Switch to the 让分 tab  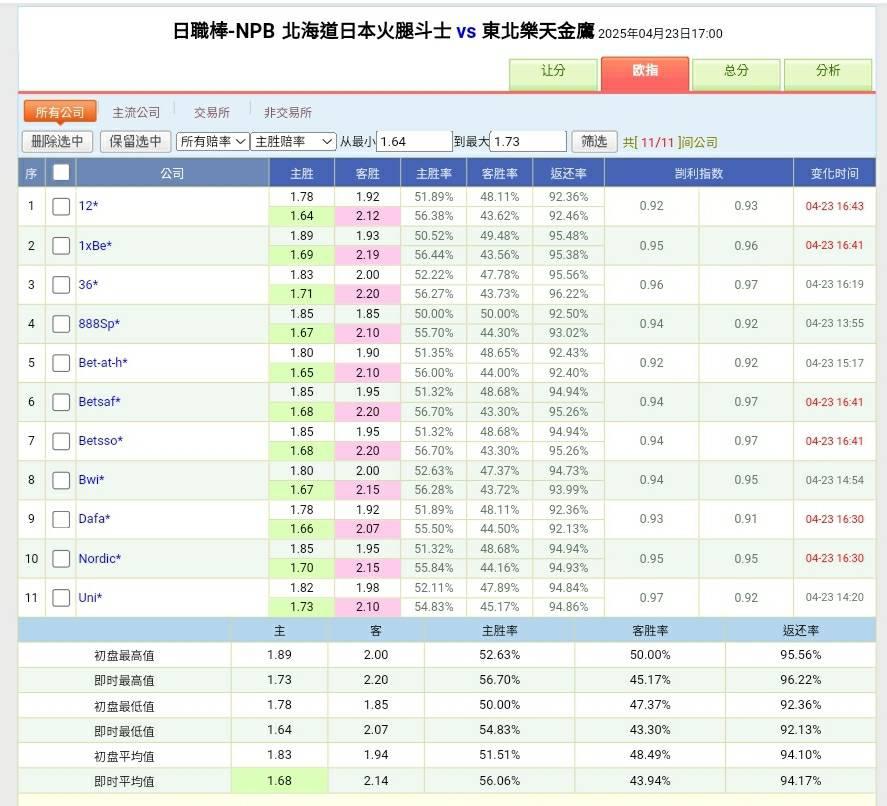click(553, 72)
